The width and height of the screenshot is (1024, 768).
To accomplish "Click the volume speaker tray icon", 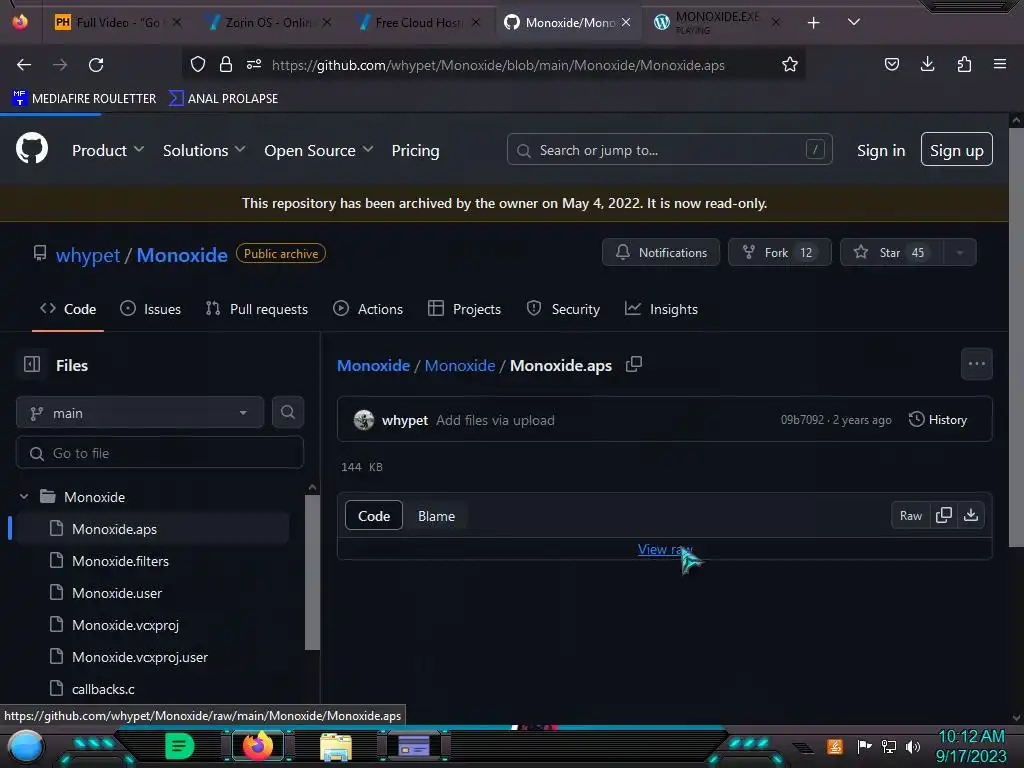I will point(913,746).
